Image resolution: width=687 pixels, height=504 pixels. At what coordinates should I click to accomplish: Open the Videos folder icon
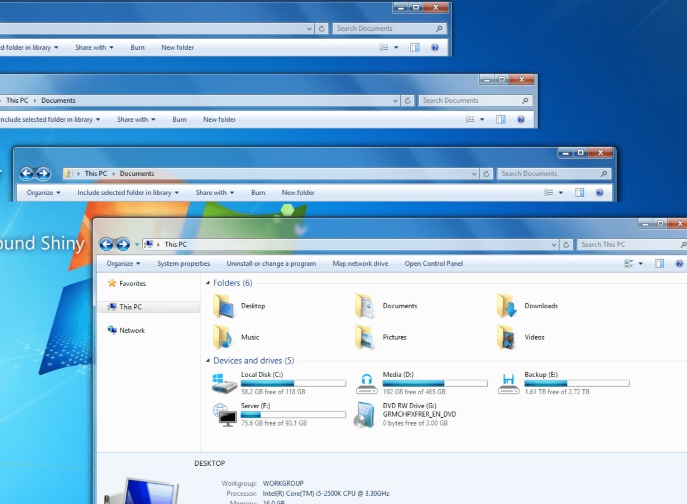click(507, 337)
